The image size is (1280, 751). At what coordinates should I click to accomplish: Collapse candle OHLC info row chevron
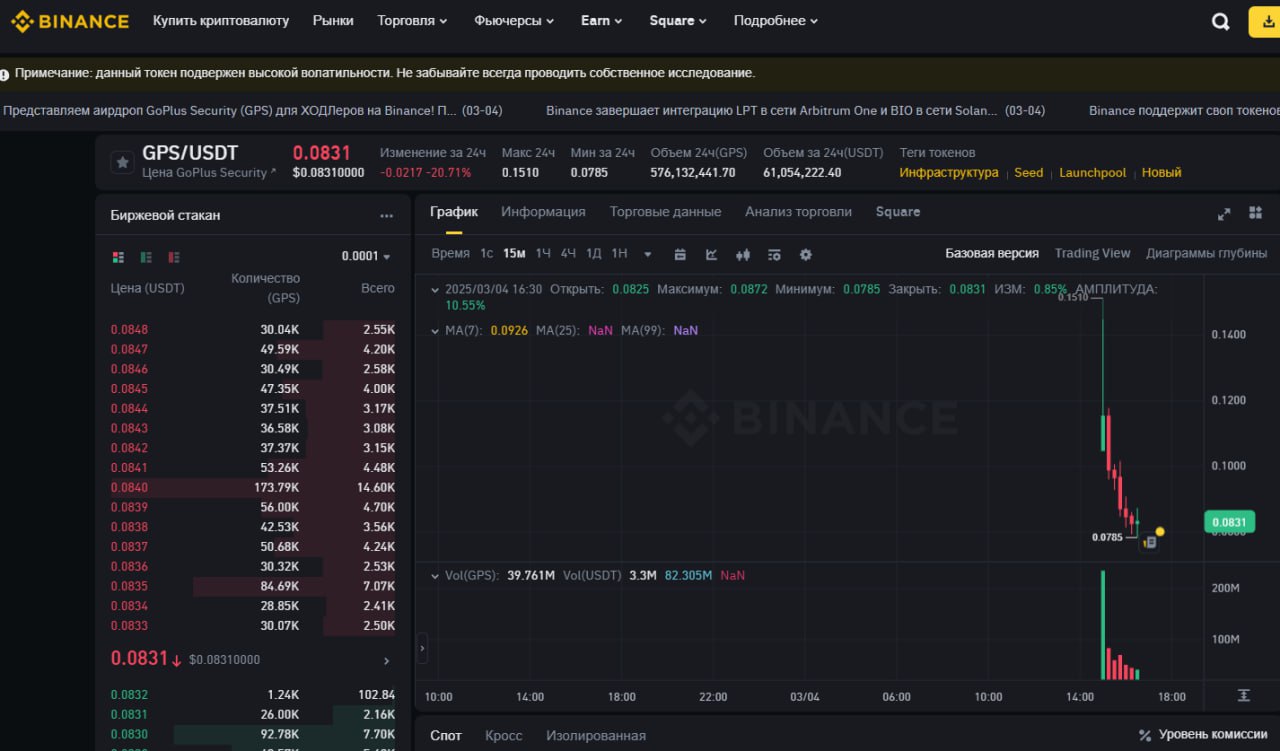[435, 289]
